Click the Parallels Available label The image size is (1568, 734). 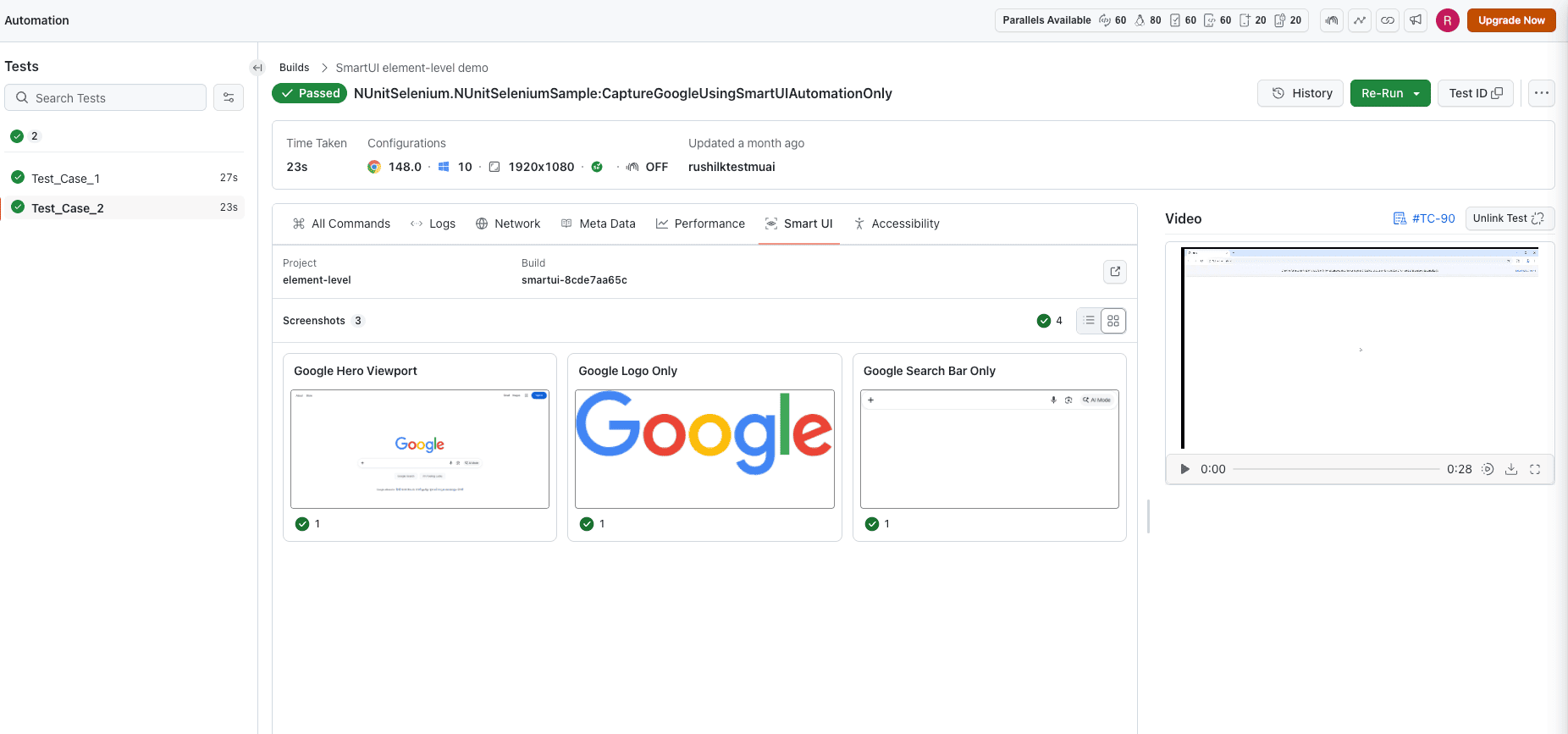1046,20
